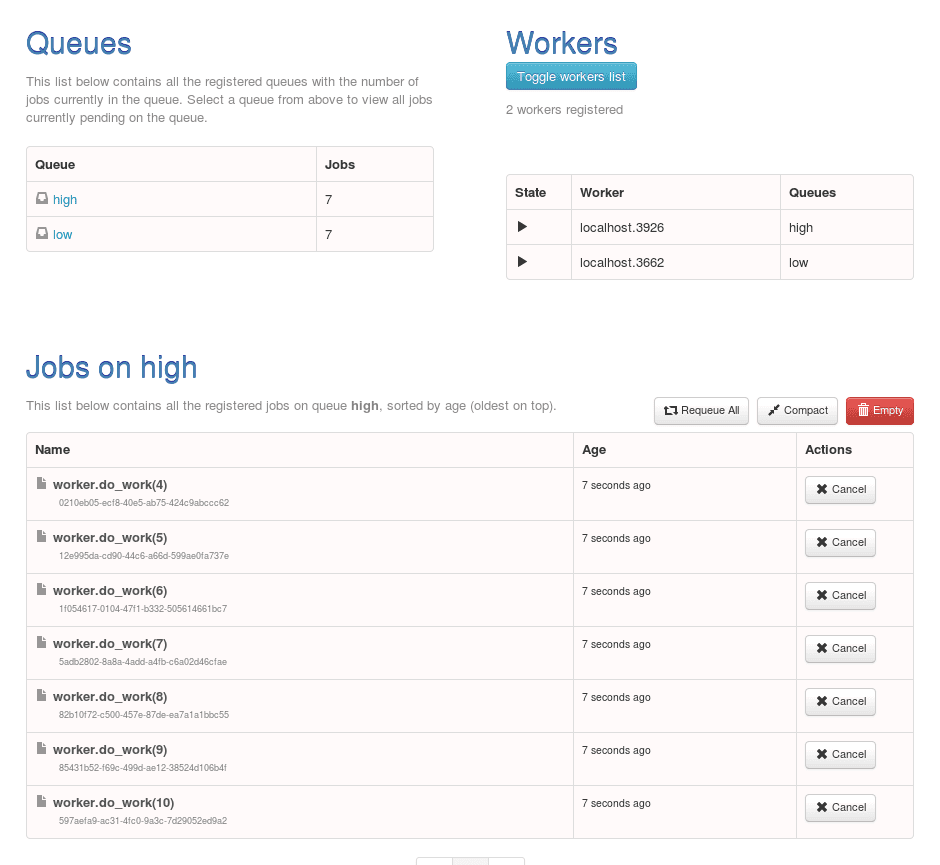Cancel job worker.do_work(8)
Image resolution: width=940 pixels, height=865 pixels.
click(840, 701)
